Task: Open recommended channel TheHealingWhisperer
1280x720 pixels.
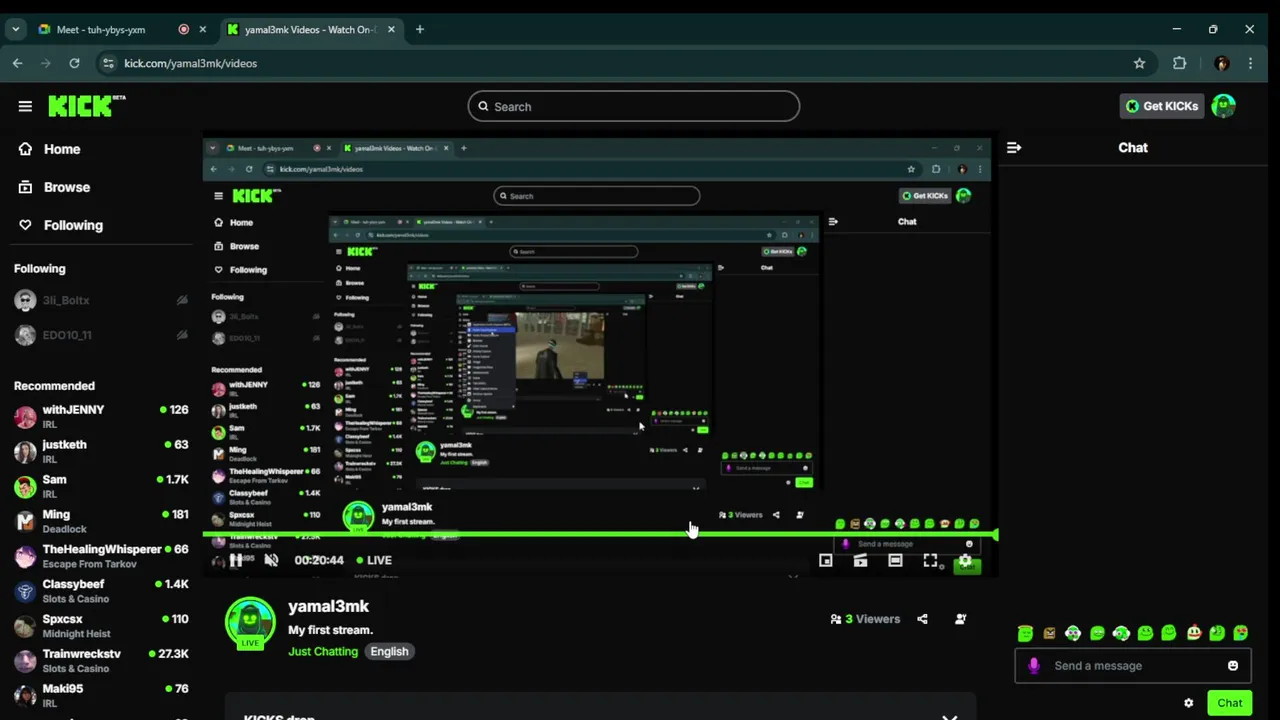Action: point(101,556)
